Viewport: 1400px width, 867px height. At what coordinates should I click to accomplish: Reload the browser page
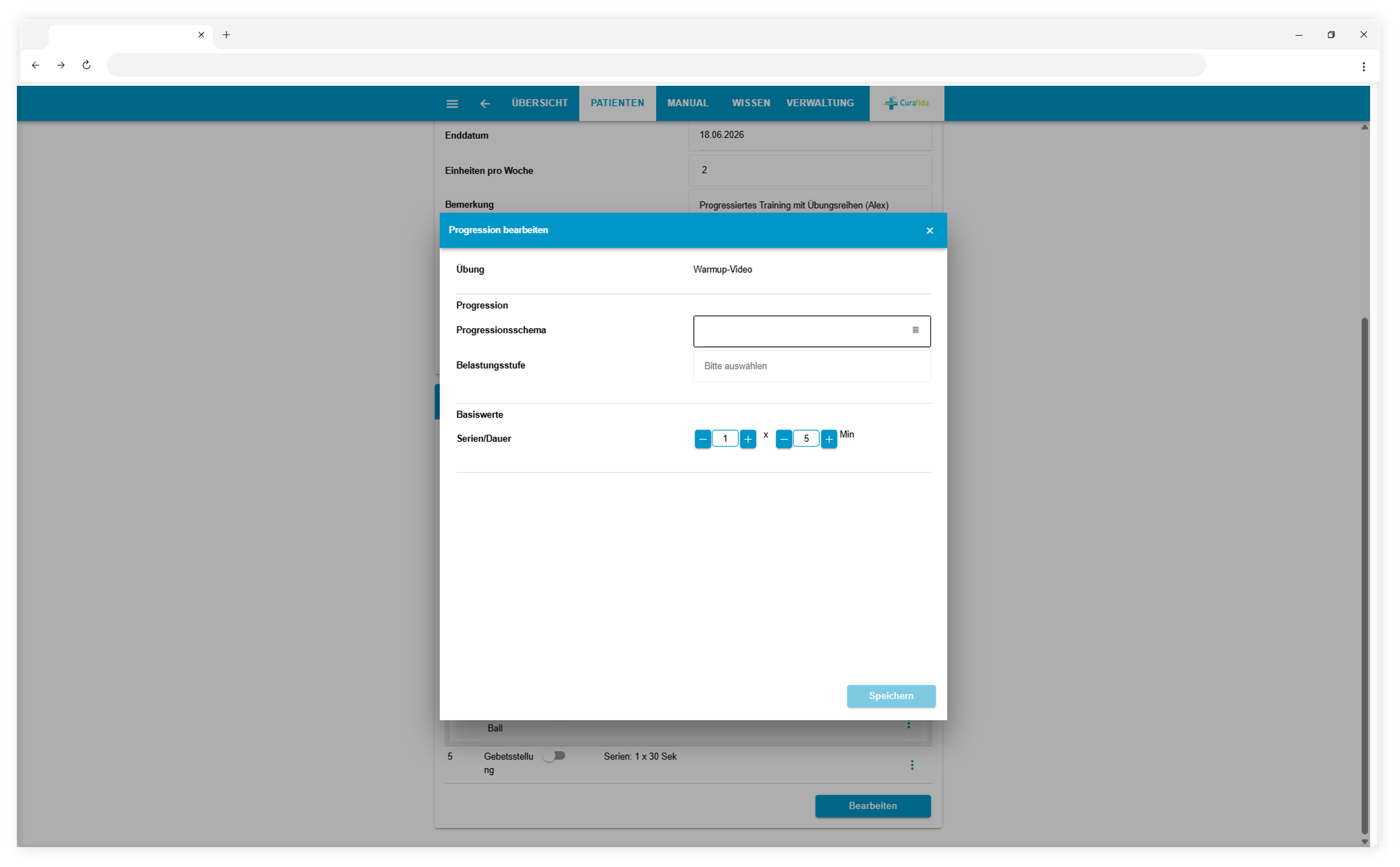[x=87, y=65]
